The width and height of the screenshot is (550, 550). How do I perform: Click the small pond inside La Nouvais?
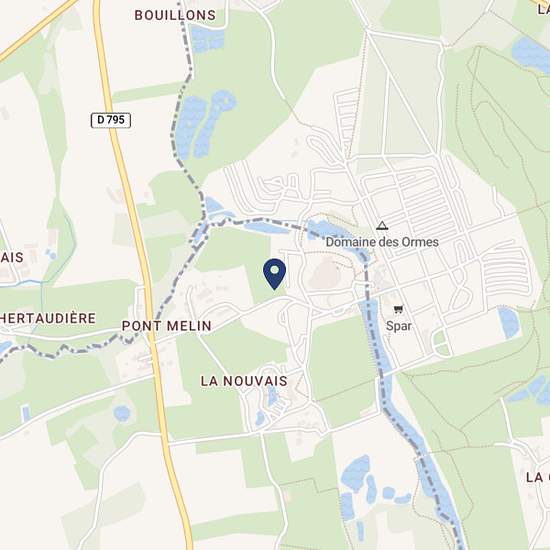271,396
